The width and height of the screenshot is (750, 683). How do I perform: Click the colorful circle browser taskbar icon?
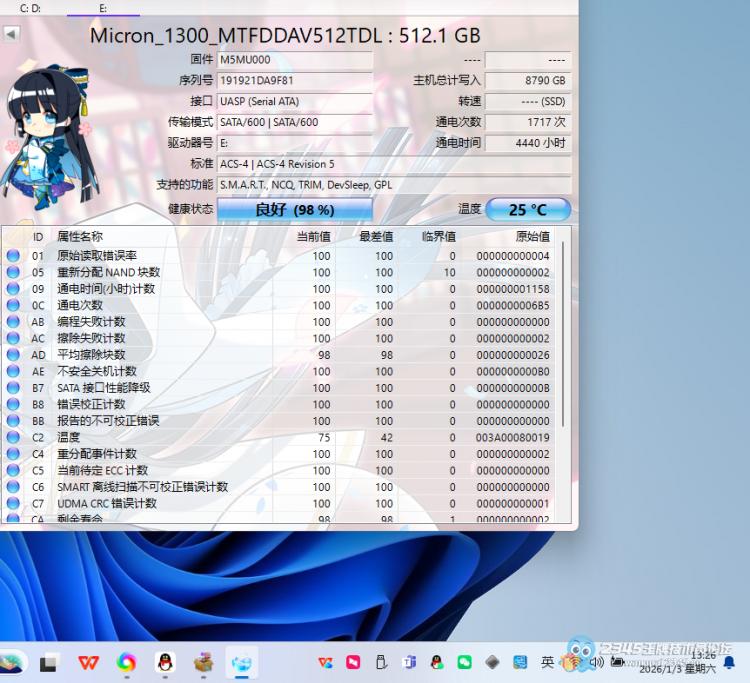tap(126, 662)
